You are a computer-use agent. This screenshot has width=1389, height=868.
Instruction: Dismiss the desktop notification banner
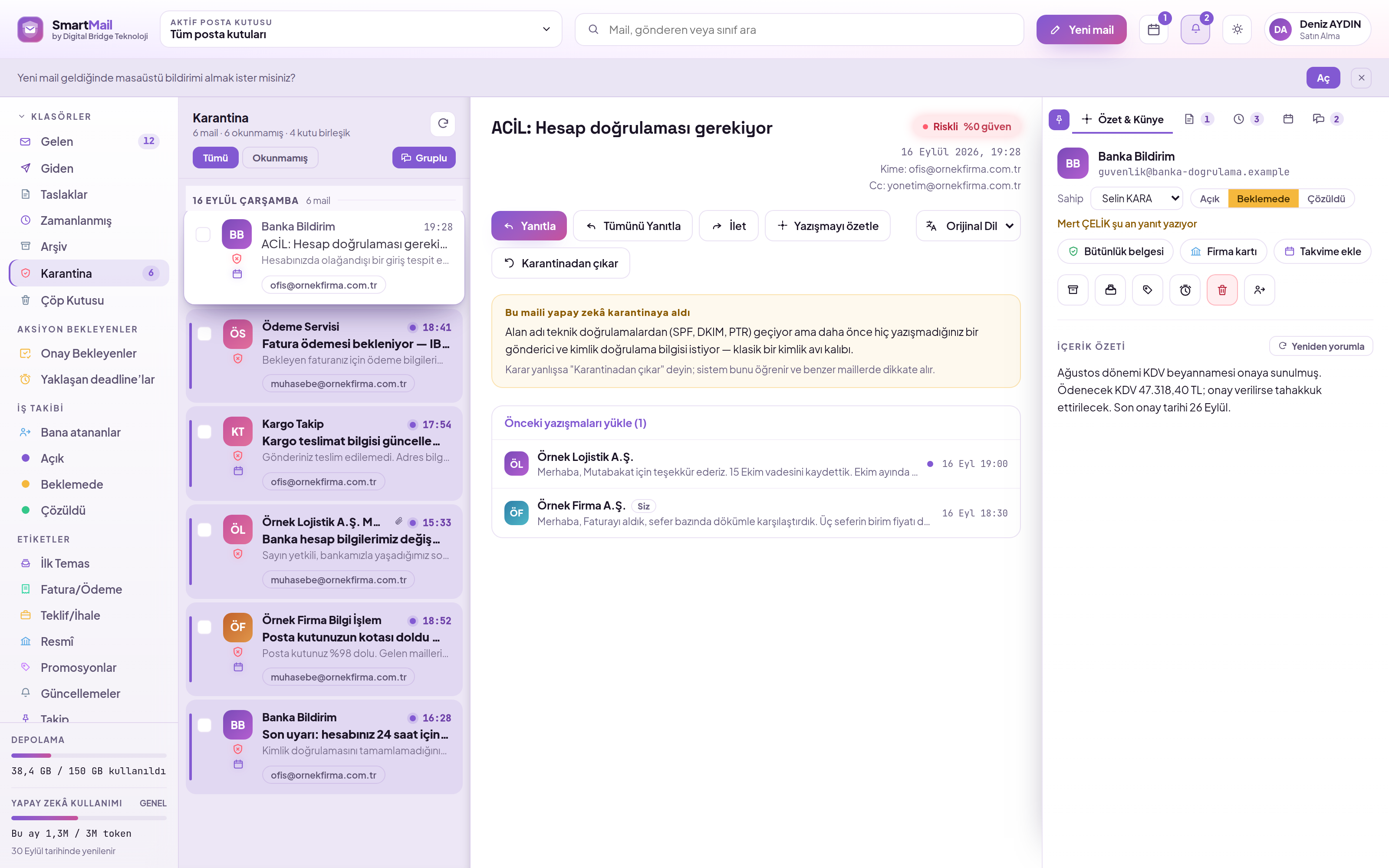tap(1361, 78)
